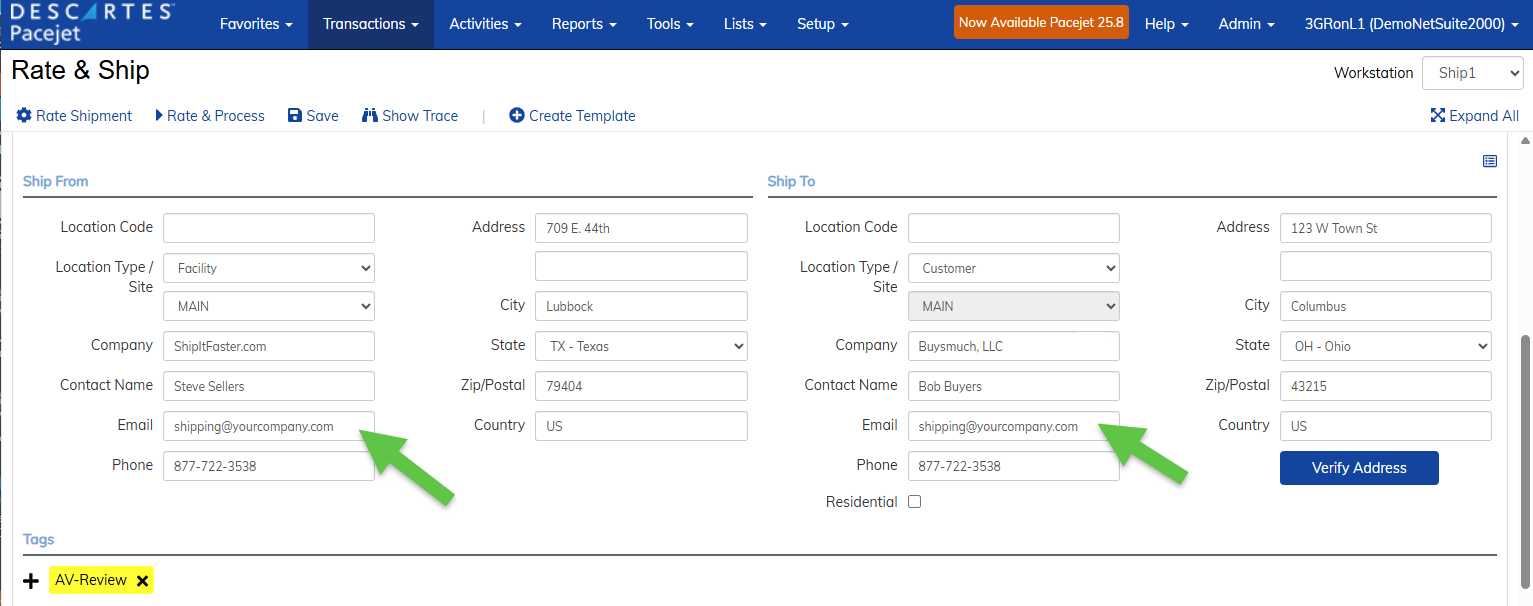Viewport: 1533px width, 606px height.
Task: Open the Transactions menu
Action: [x=370, y=23]
